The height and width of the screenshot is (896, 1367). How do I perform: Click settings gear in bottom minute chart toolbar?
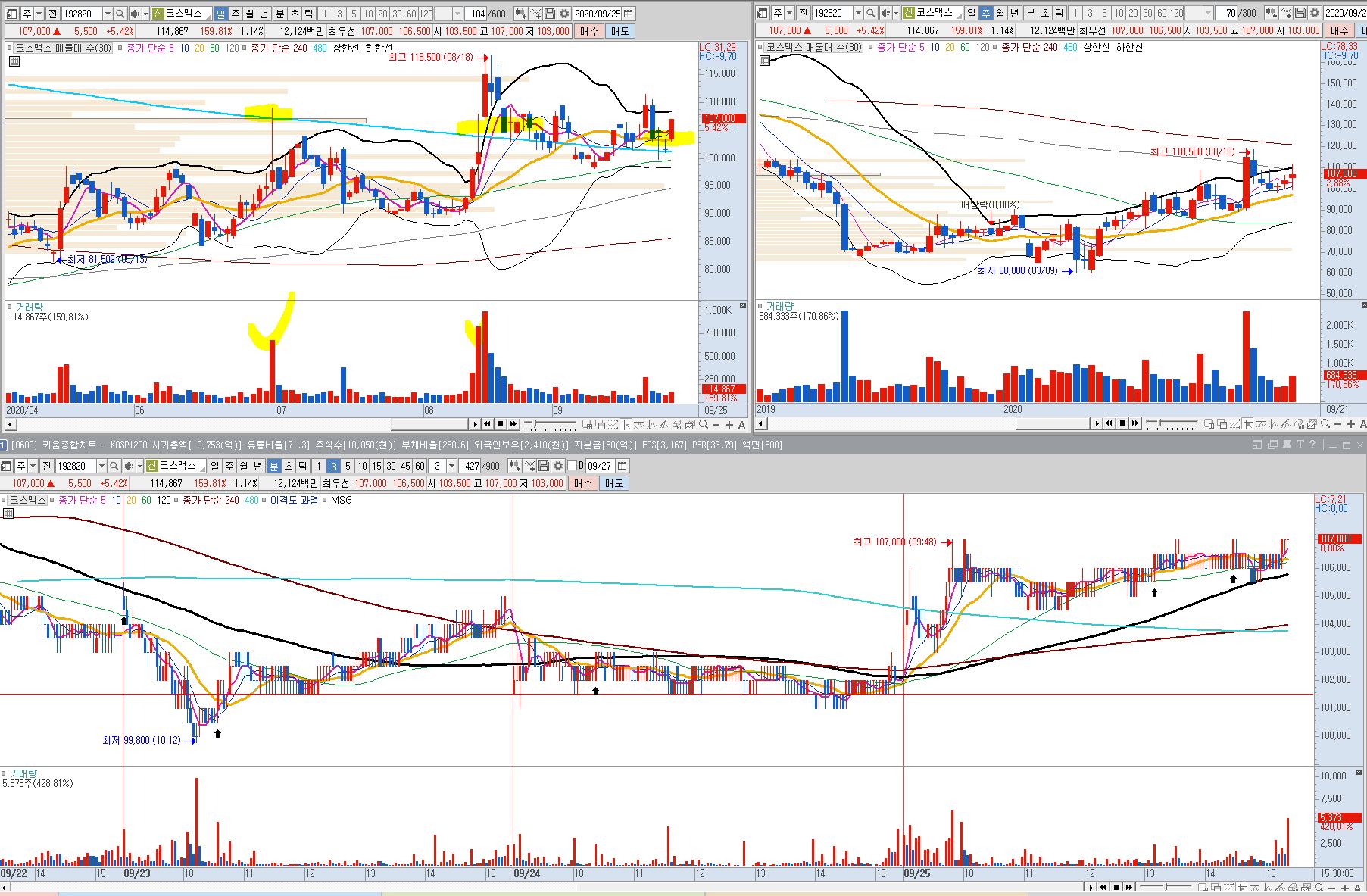pos(559,466)
